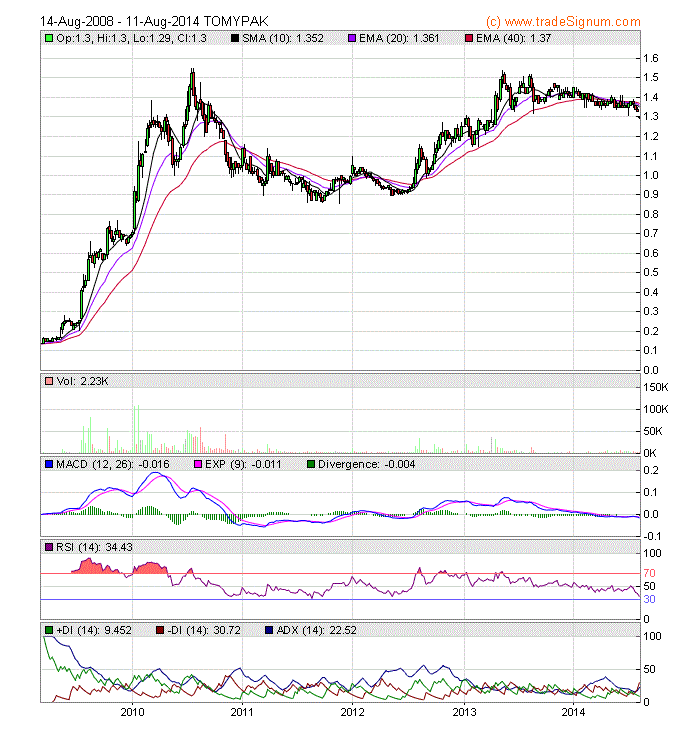Click the green Divergence legend swatch

(311, 464)
